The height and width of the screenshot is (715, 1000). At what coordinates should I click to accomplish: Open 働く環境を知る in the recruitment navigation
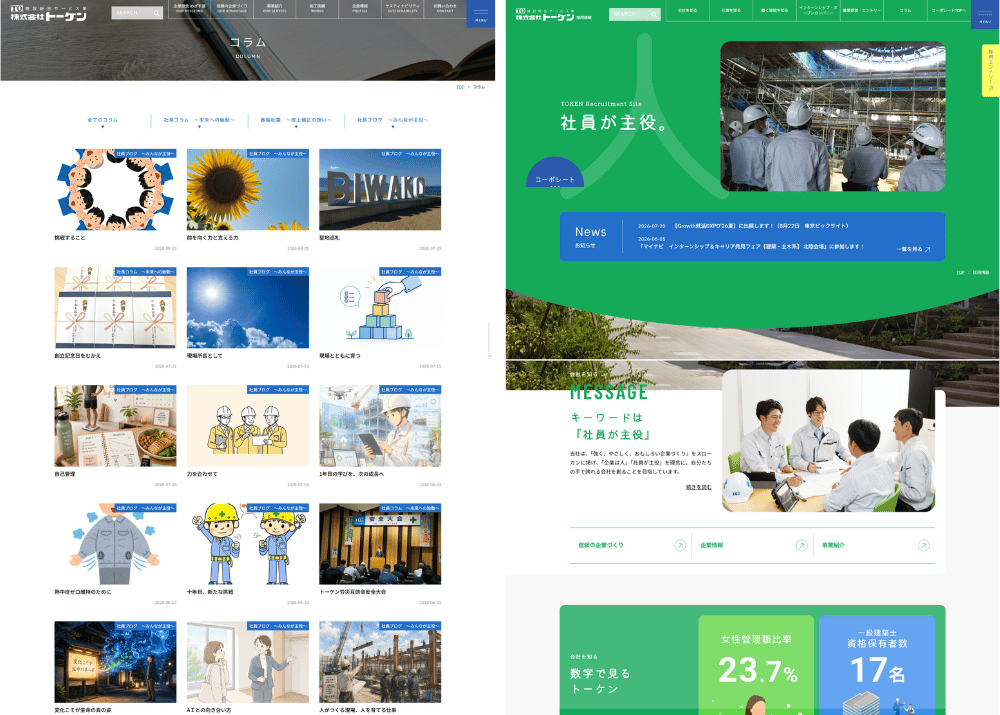coord(774,11)
